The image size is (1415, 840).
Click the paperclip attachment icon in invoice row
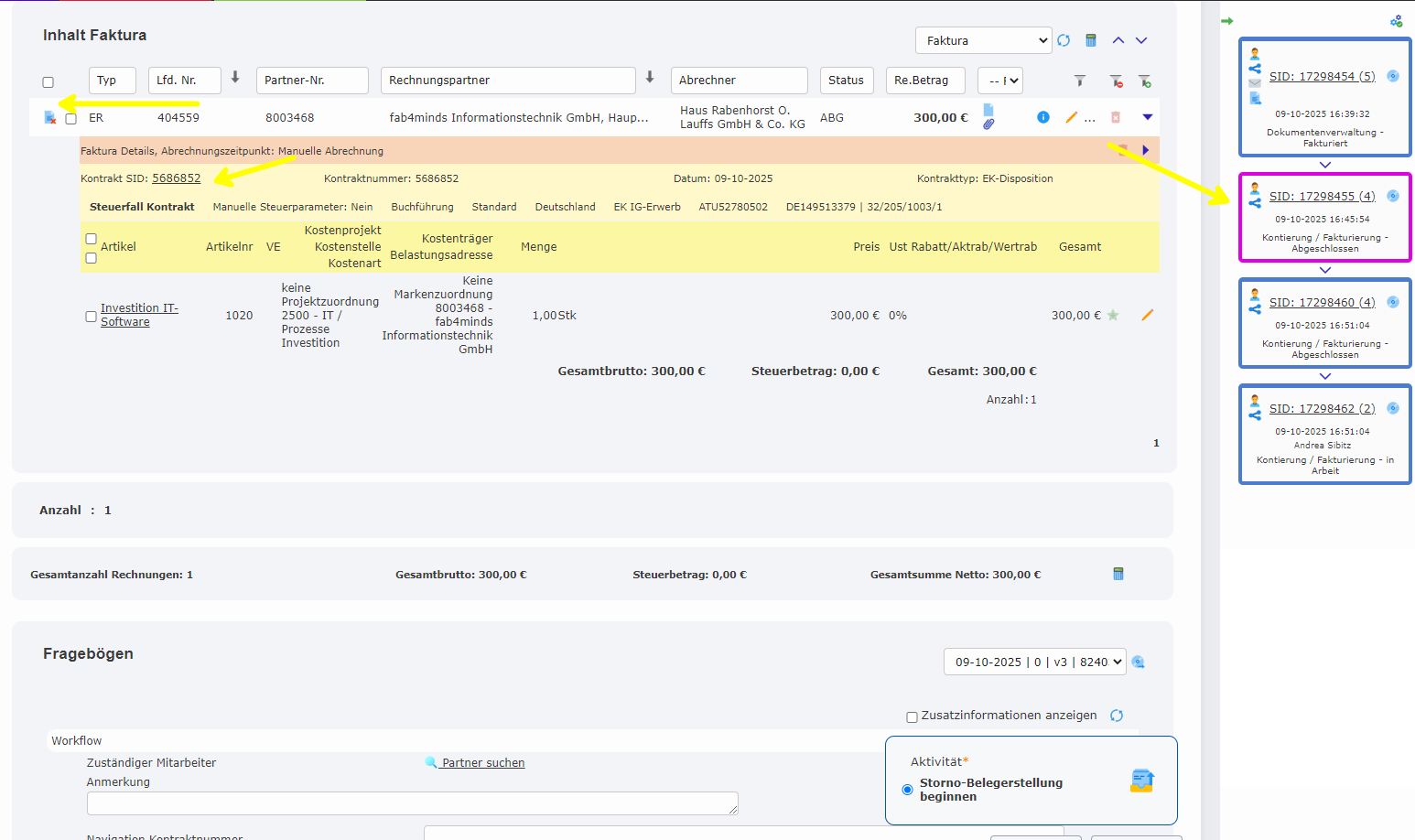(988, 124)
